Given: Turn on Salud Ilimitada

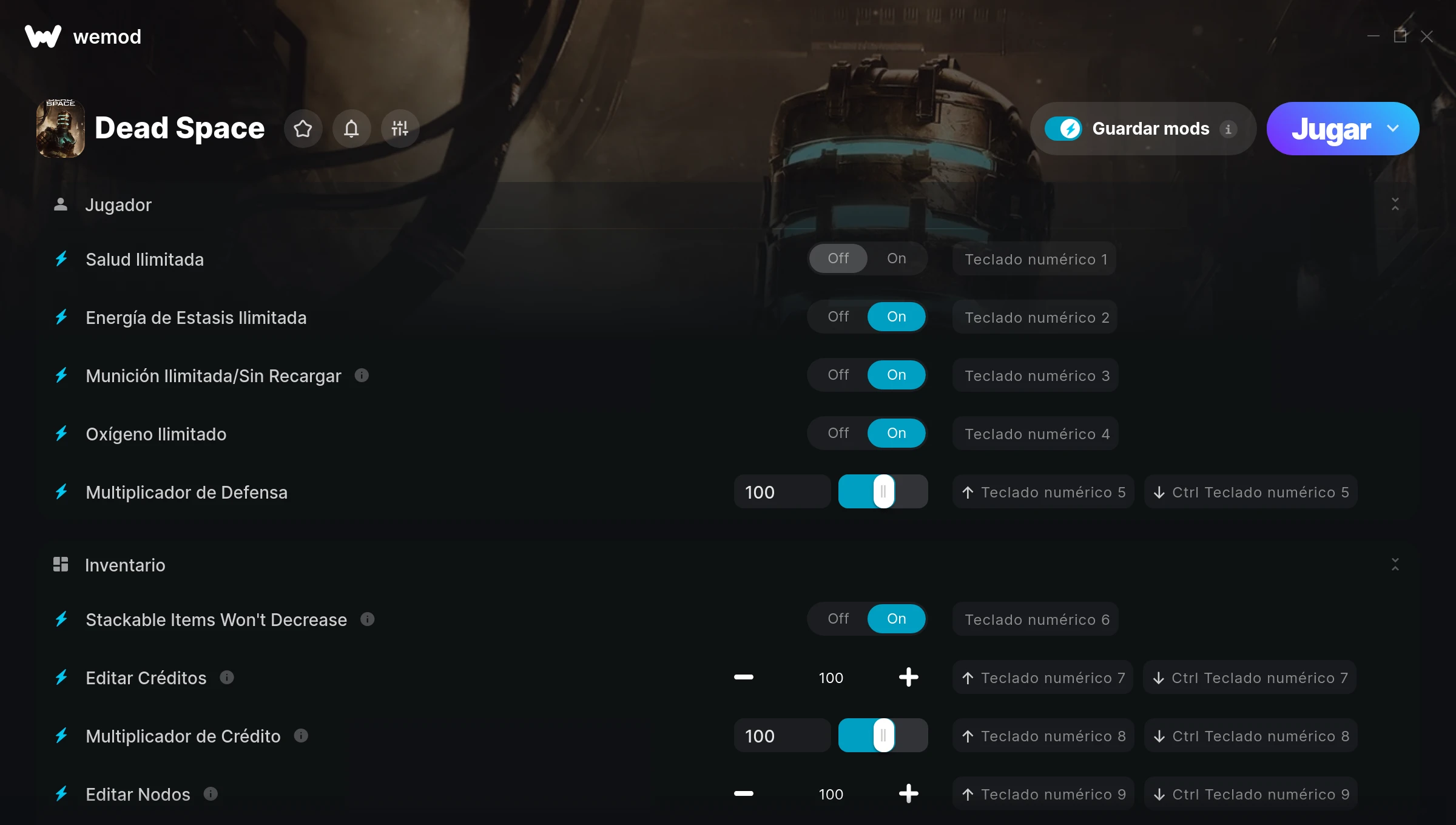Looking at the screenshot, I should 897,258.
